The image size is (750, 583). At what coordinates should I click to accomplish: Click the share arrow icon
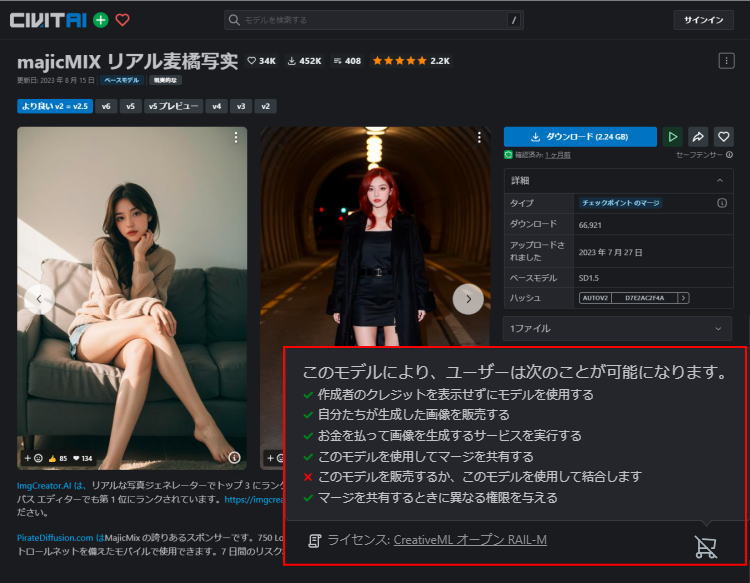point(698,137)
